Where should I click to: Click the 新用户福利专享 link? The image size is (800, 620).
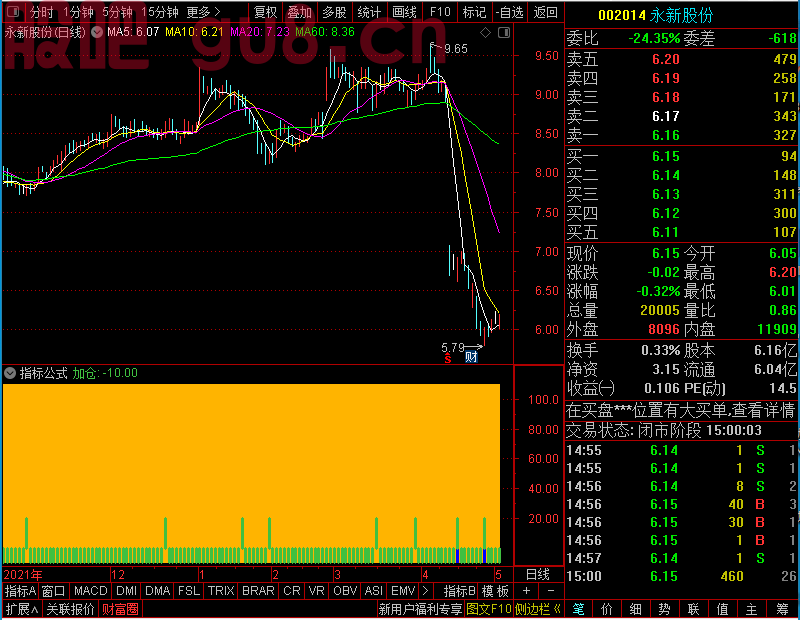click(420, 609)
